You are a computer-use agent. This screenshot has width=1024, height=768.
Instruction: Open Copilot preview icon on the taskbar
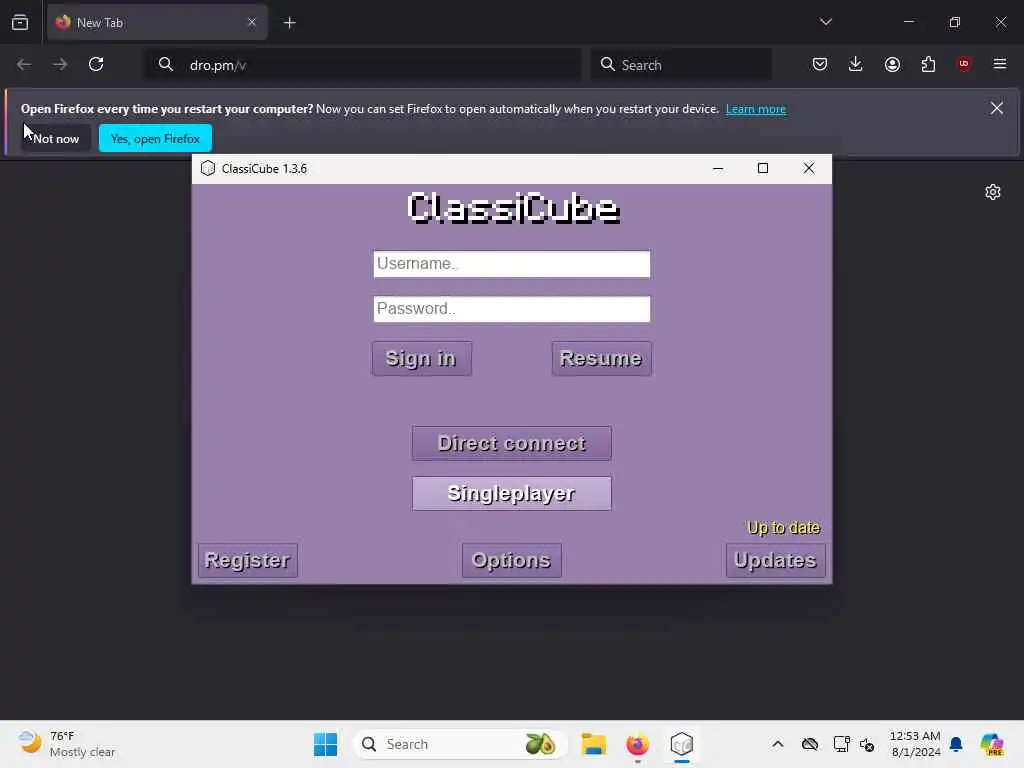click(x=992, y=744)
